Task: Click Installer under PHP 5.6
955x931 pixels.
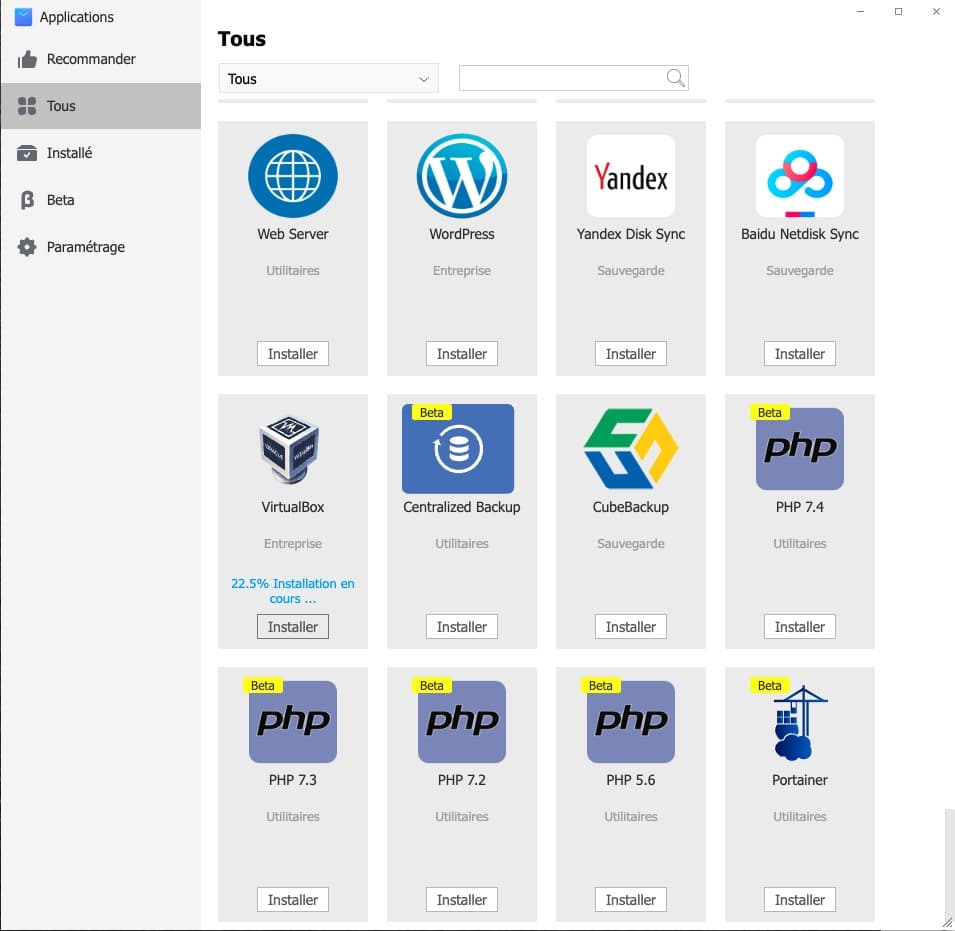Action: 630,900
